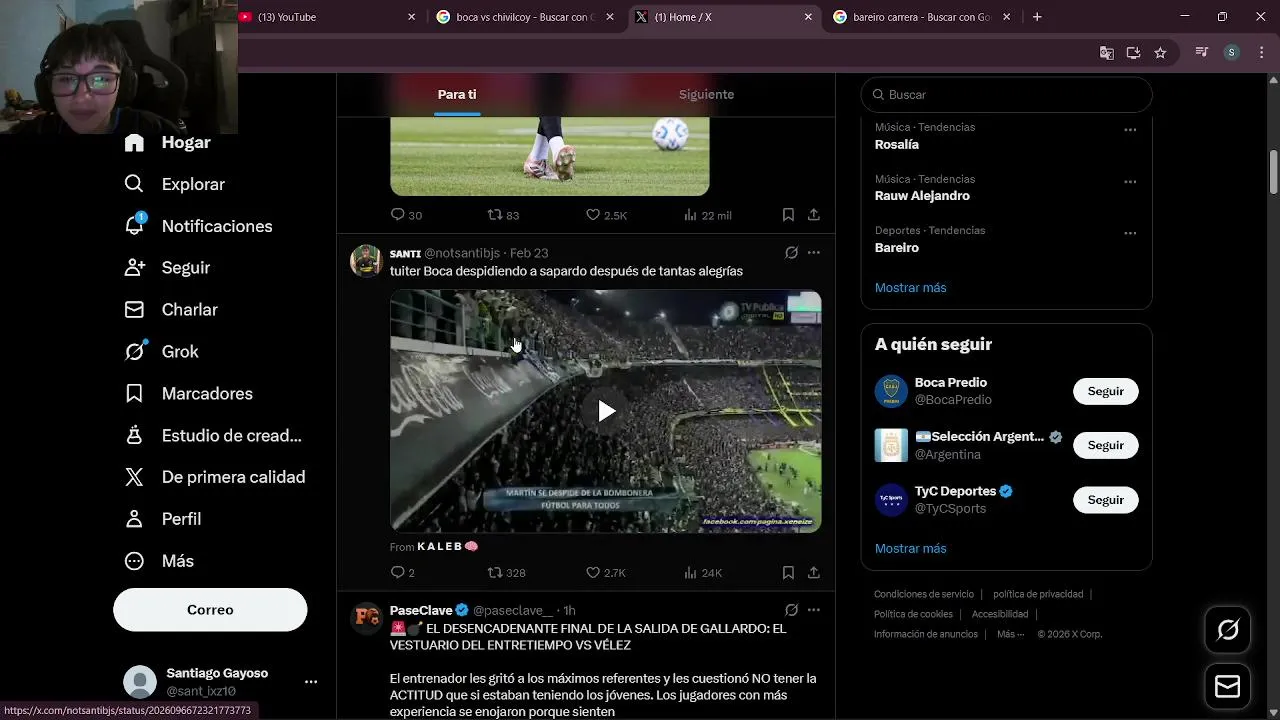
Task: Click the Buscar search field
Action: click(1007, 95)
